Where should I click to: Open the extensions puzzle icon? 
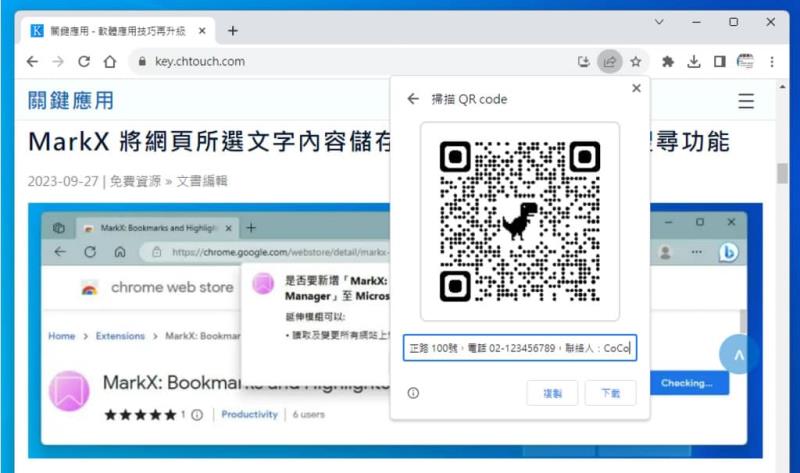point(667,62)
